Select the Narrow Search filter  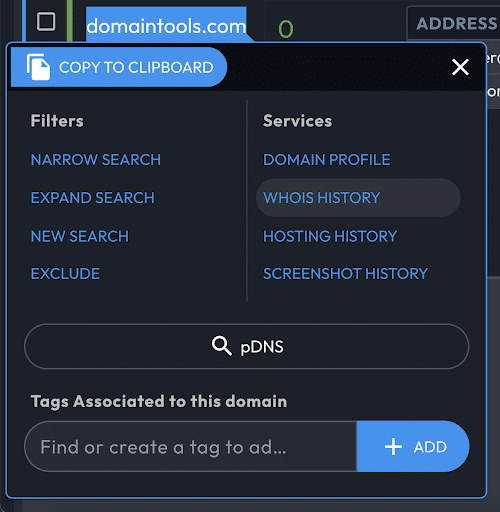(96, 160)
